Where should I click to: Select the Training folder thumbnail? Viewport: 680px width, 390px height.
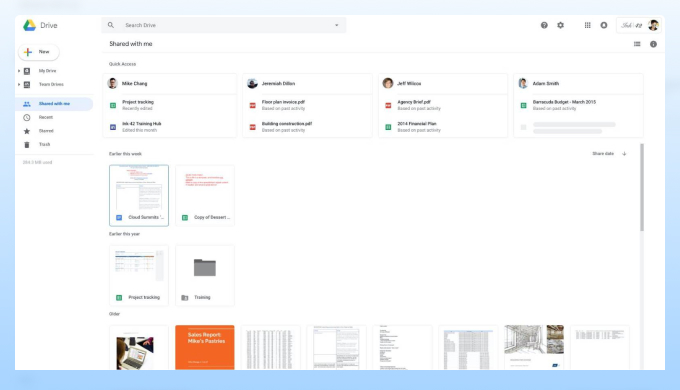point(205,275)
